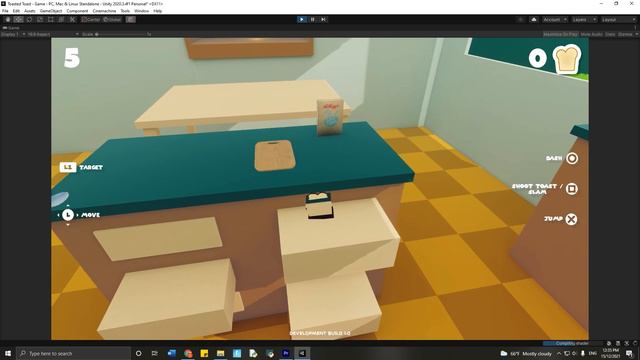The width and height of the screenshot is (640, 360).
Task: Click the toast player character
Action: 319,205
